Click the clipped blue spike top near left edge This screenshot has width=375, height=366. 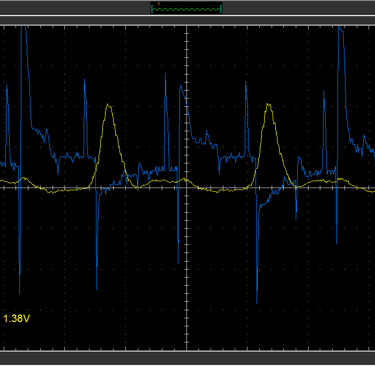pyautogui.click(x=23, y=28)
